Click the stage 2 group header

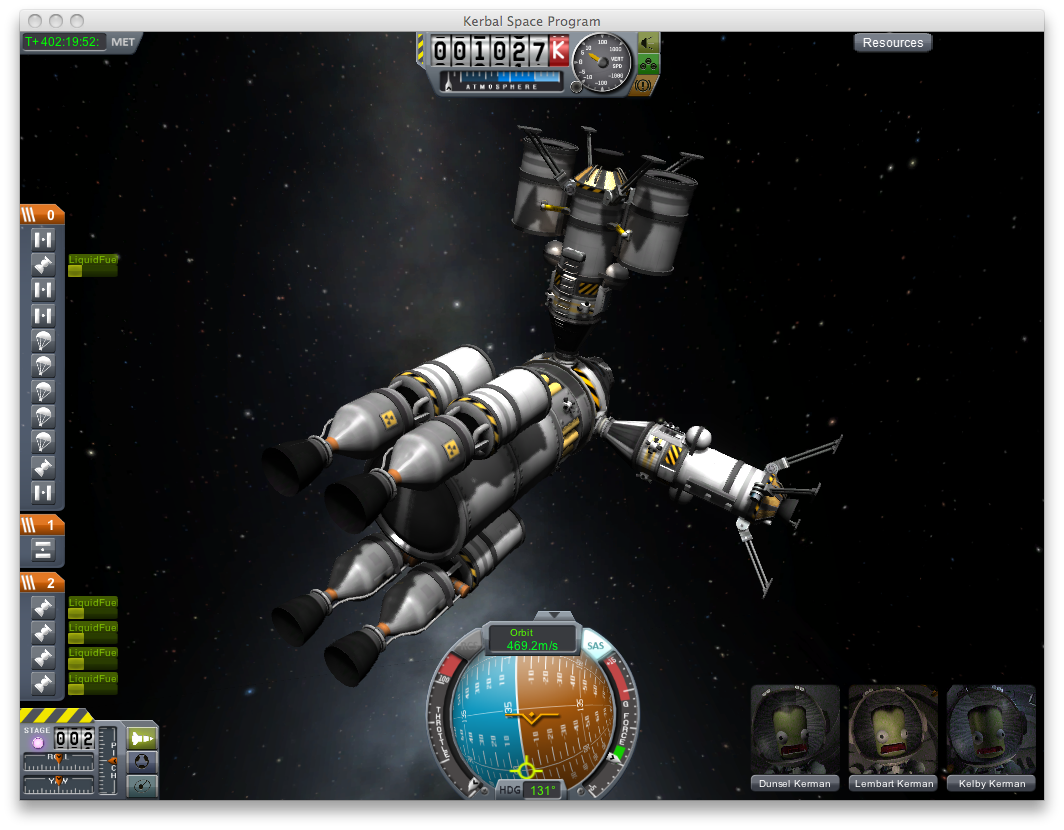click(x=42, y=582)
